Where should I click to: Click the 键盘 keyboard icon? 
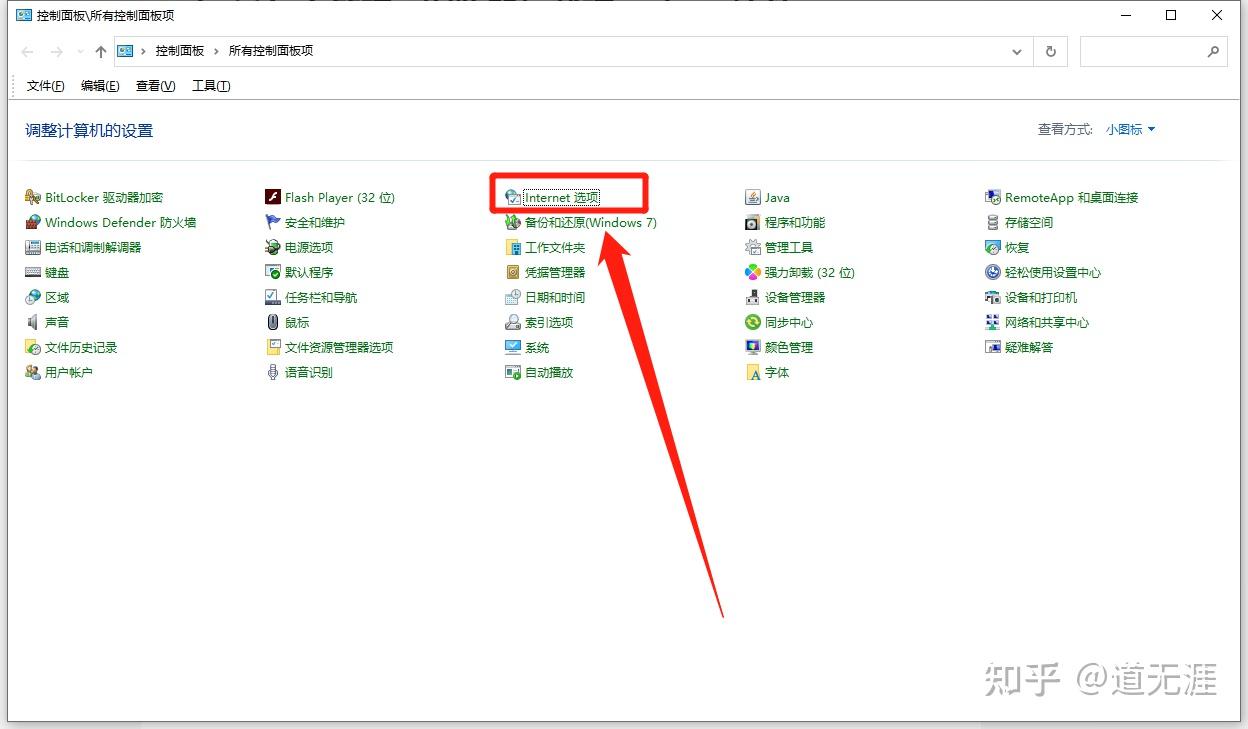tap(33, 273)
